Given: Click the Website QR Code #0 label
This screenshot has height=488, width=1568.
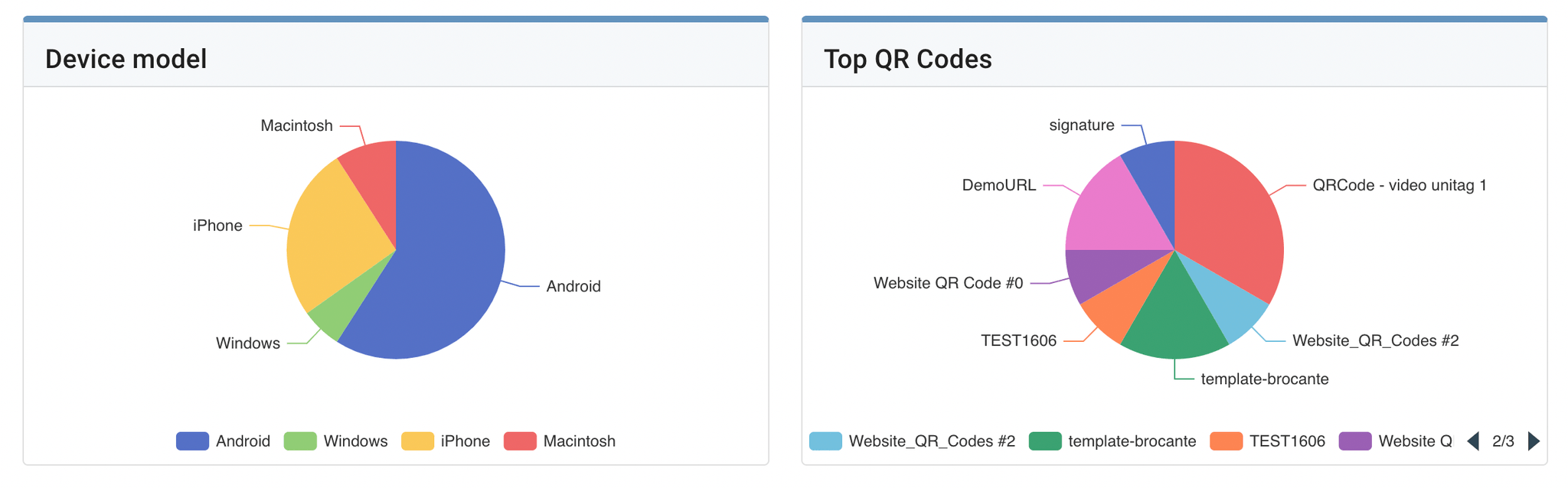Looking at the screenshot, I should point(948,284).
